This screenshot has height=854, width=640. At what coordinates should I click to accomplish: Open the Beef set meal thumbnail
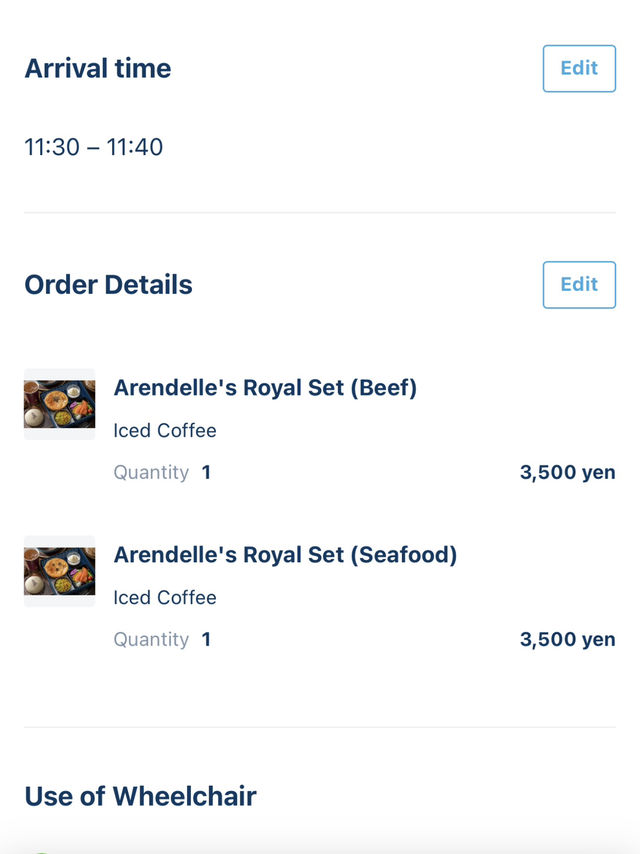[59, 404]
